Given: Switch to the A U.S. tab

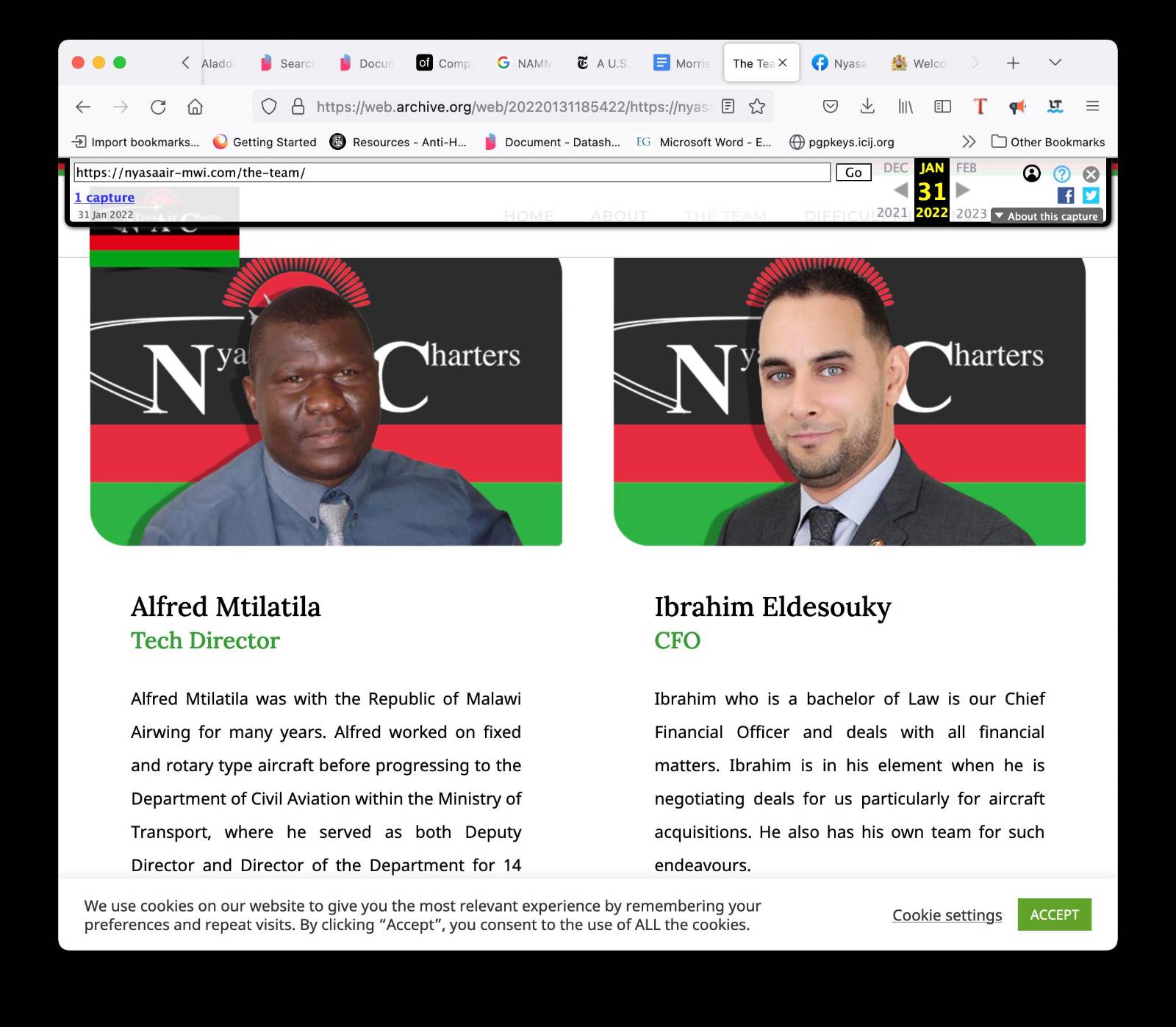Looking at the screenshot, I should point(603,63).
